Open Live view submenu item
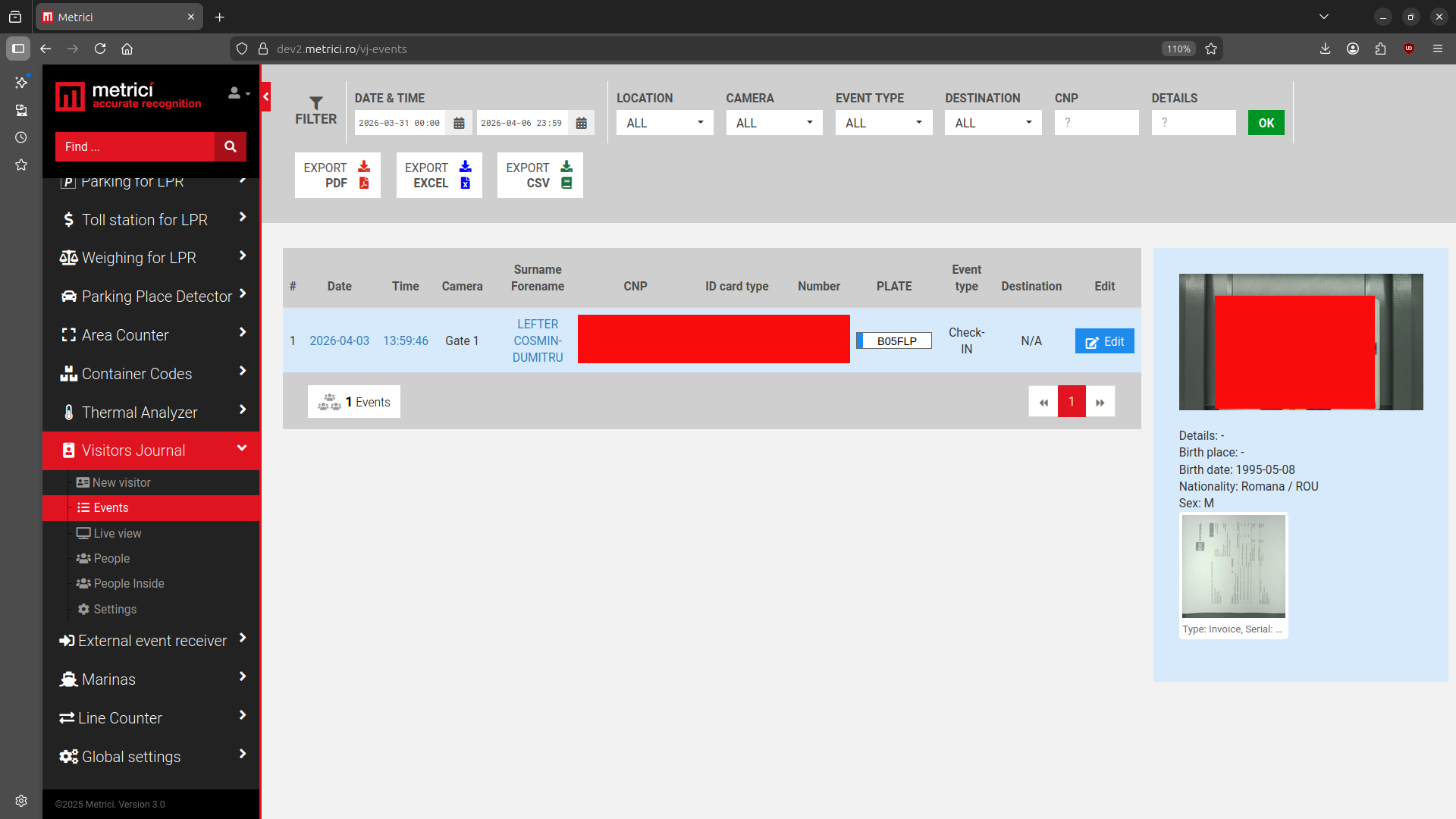 coord(152,533)
